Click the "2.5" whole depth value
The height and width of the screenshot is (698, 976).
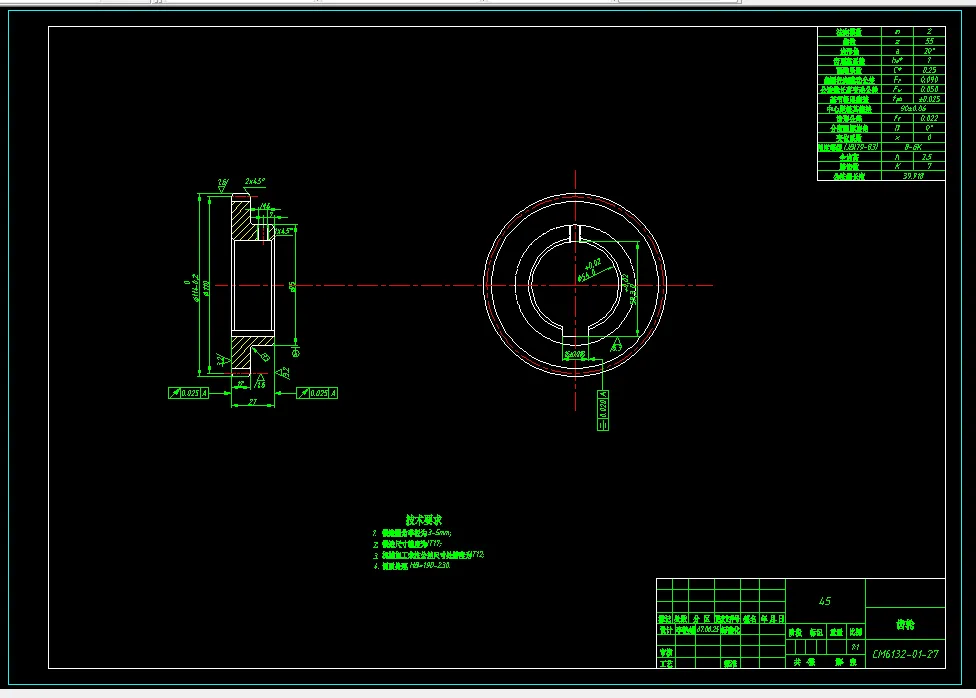929,157
